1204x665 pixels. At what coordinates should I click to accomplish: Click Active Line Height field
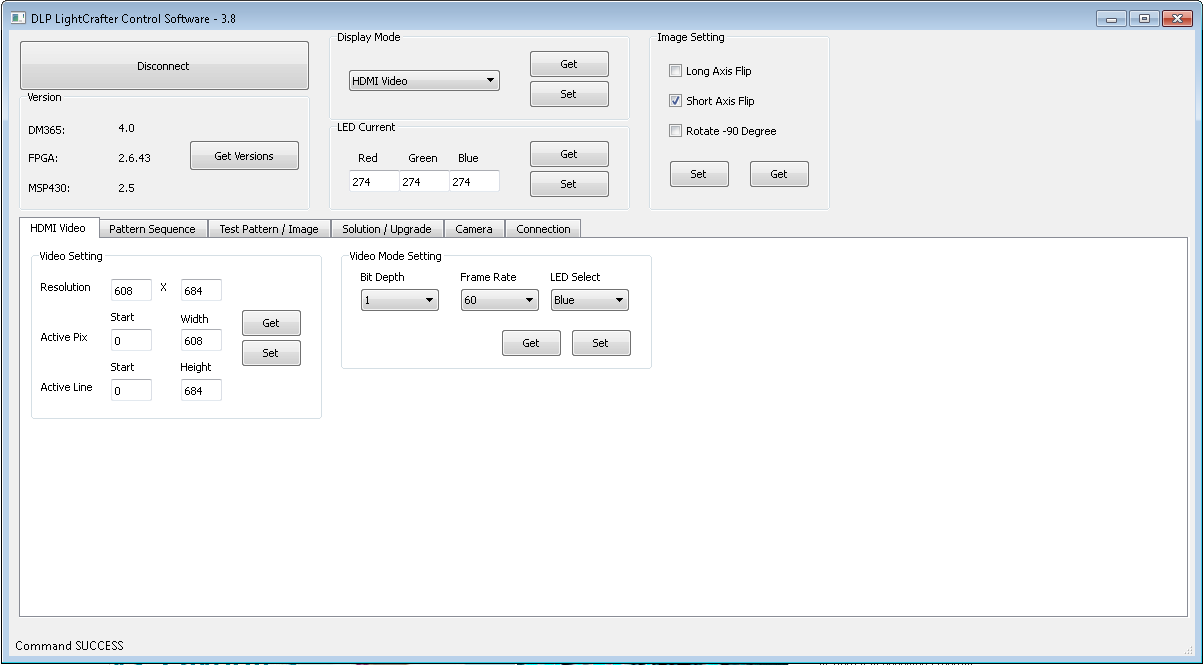pos(201,390)
